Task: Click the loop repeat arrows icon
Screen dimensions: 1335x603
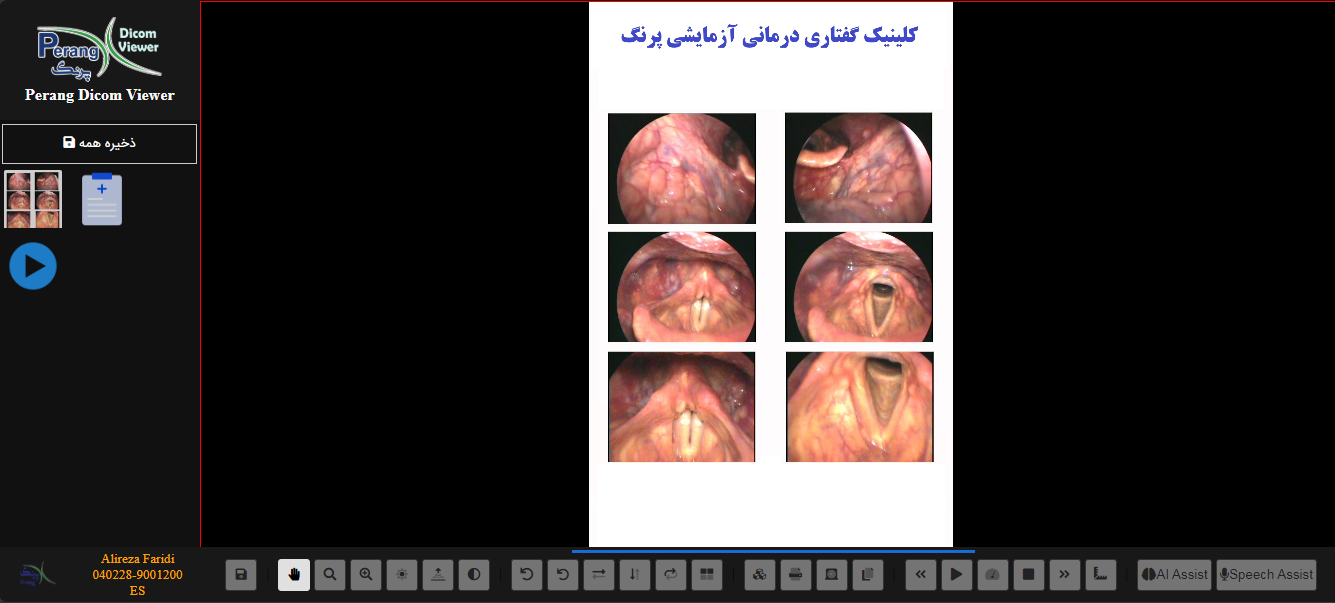Action: tap(671, 575)
